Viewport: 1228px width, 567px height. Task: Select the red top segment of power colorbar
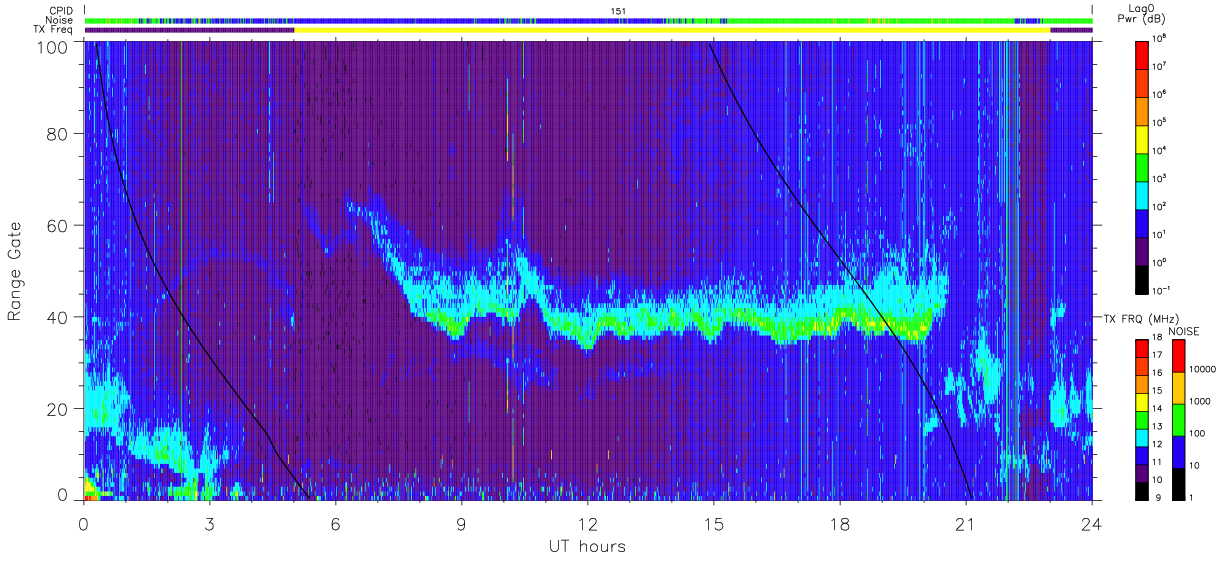(1142, 54)
